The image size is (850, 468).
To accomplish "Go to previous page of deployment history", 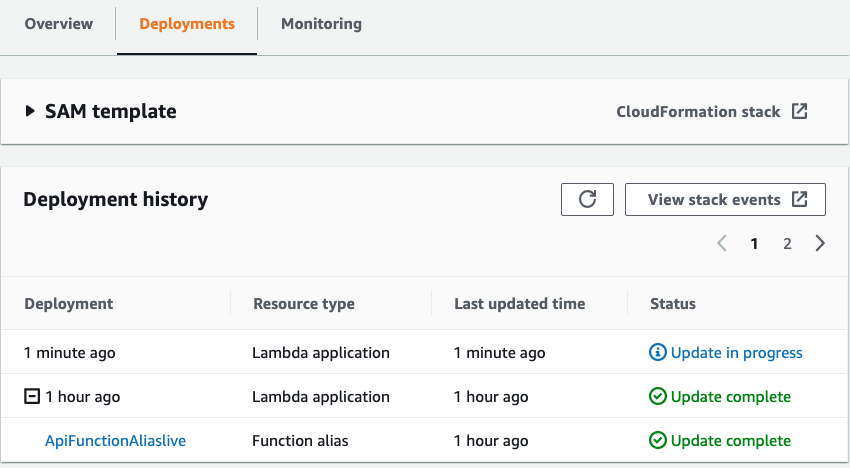I will pyautogui.click(x=722, y=243).
